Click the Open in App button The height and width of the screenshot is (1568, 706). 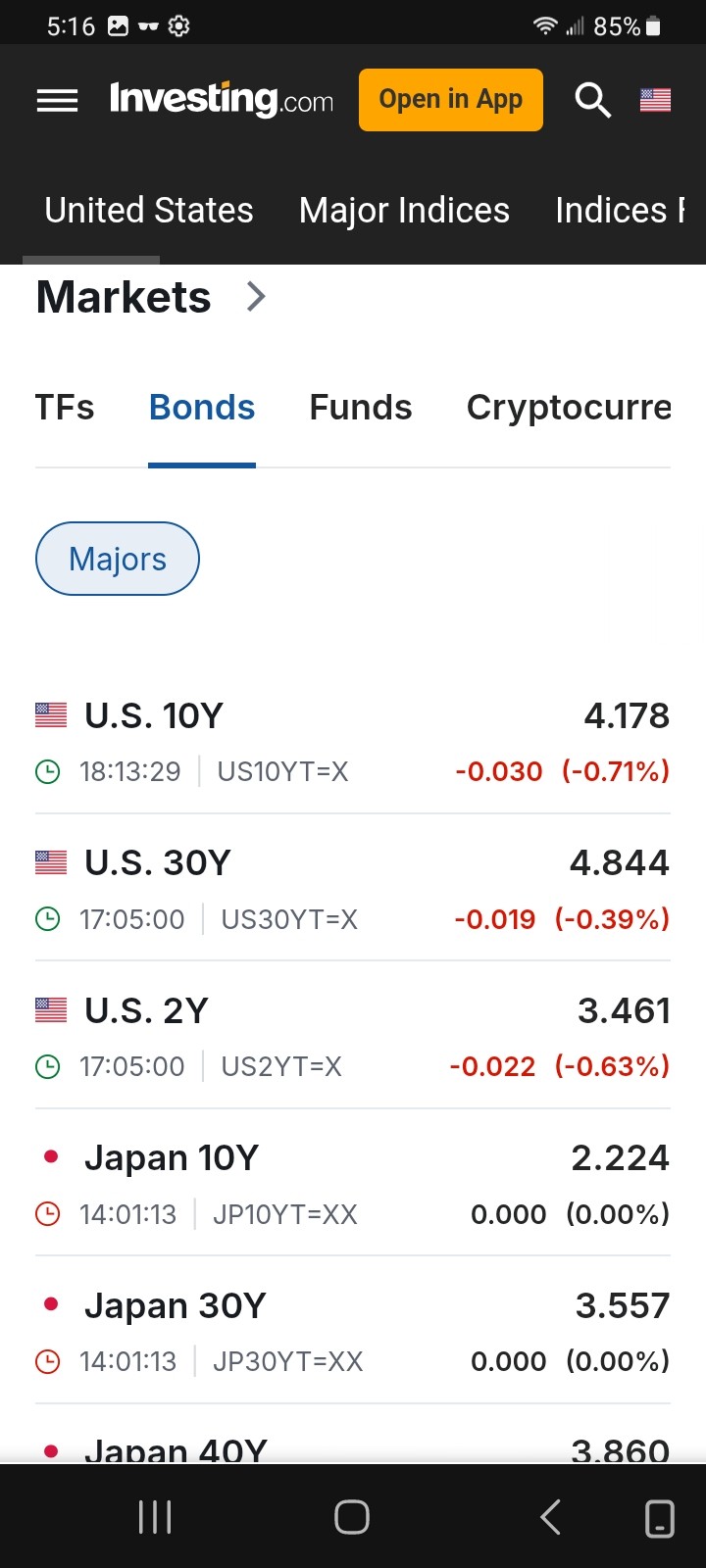(451, 100)
